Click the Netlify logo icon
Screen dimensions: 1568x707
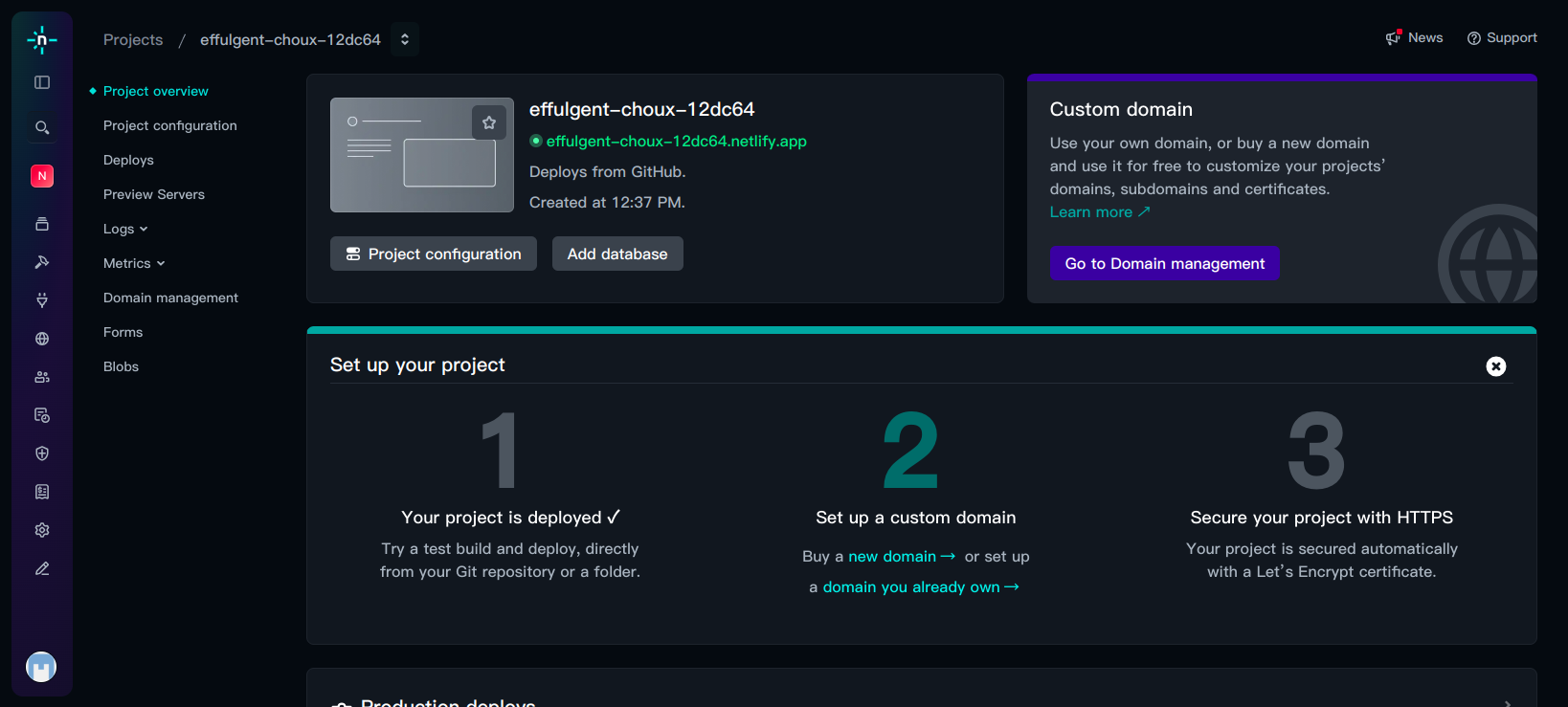pyautogui.click(x=42, y=39)
